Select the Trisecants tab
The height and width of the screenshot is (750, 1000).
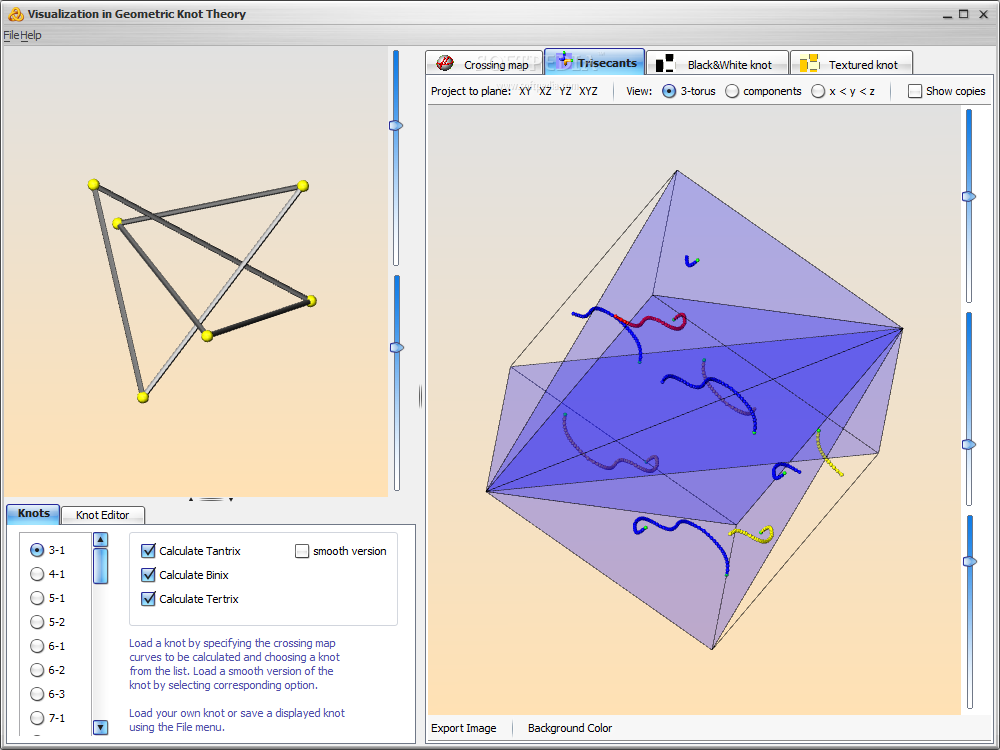594,62
